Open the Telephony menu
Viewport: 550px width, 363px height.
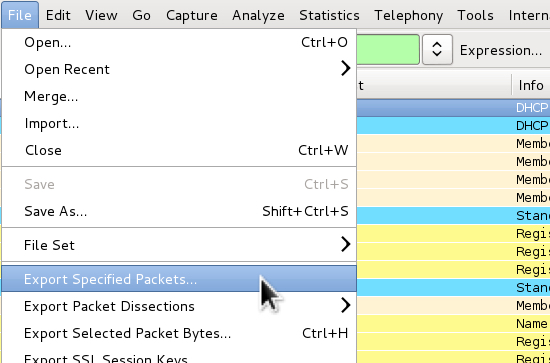[x=408, y=15]
